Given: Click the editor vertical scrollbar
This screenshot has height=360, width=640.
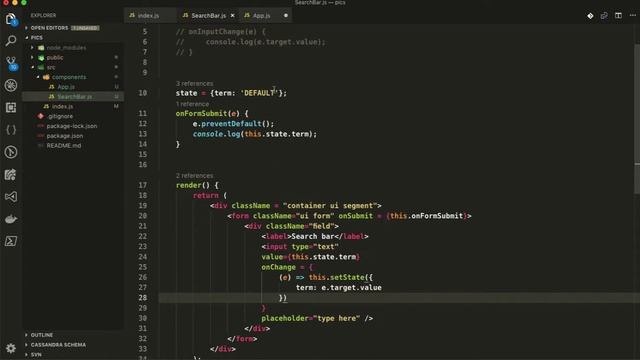Looking at the screenshot, I should (x=637, y=118).
